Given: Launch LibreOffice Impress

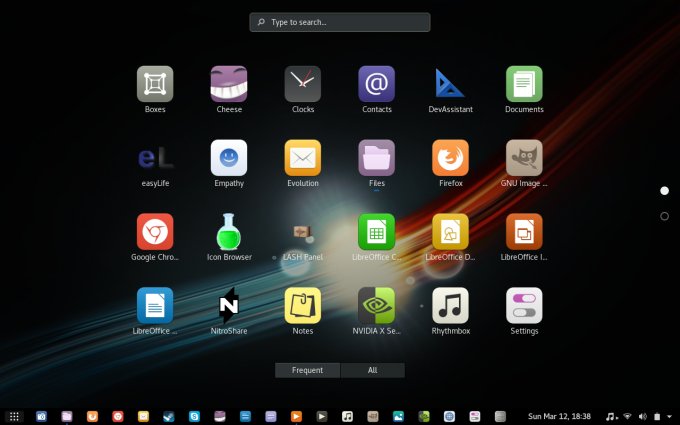Looking at the screenshot, I should coord(524,232).
